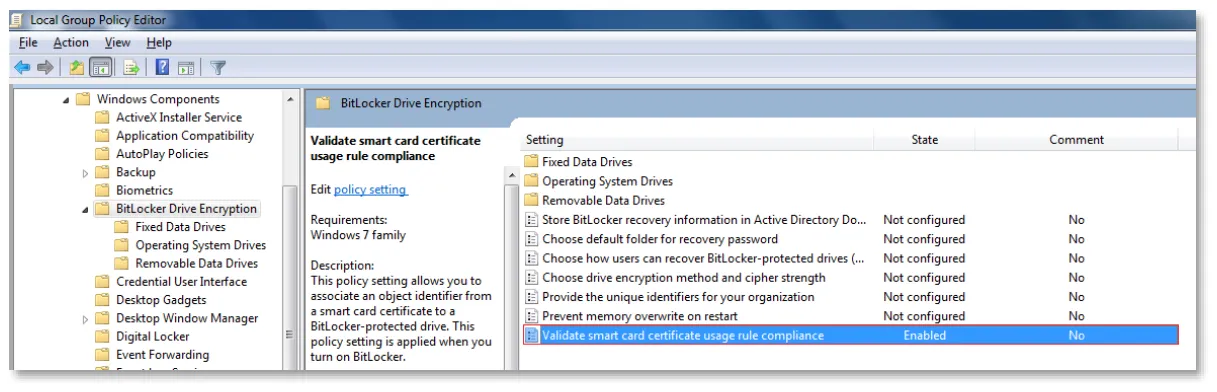Click the Back arrow toolbar icon

pyautogui.click(x=21, y=67)
